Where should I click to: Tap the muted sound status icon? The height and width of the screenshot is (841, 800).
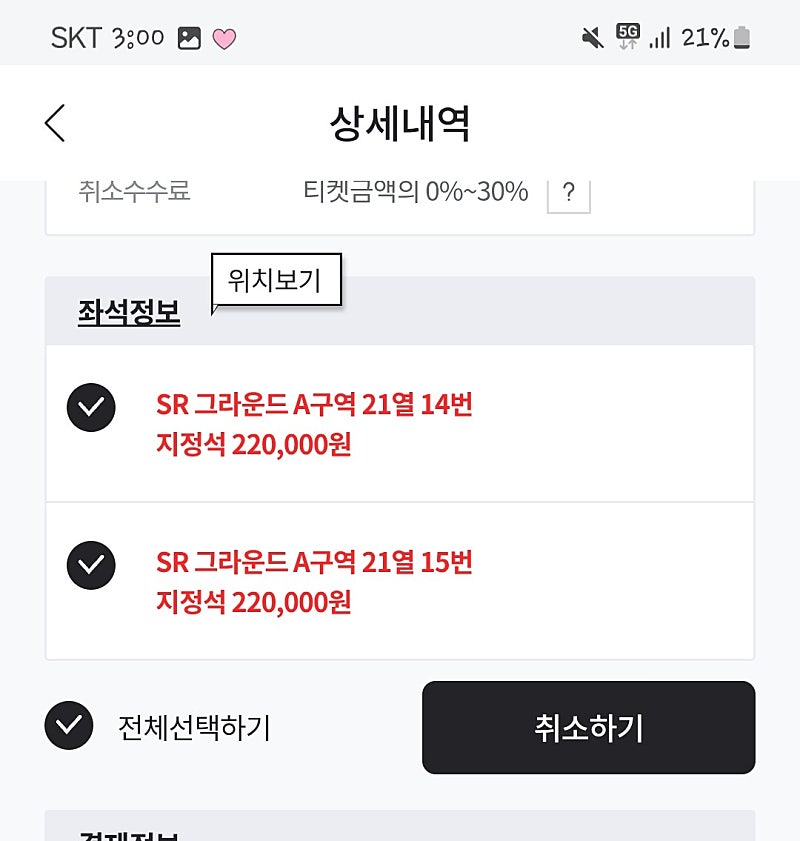pos(592,38)
